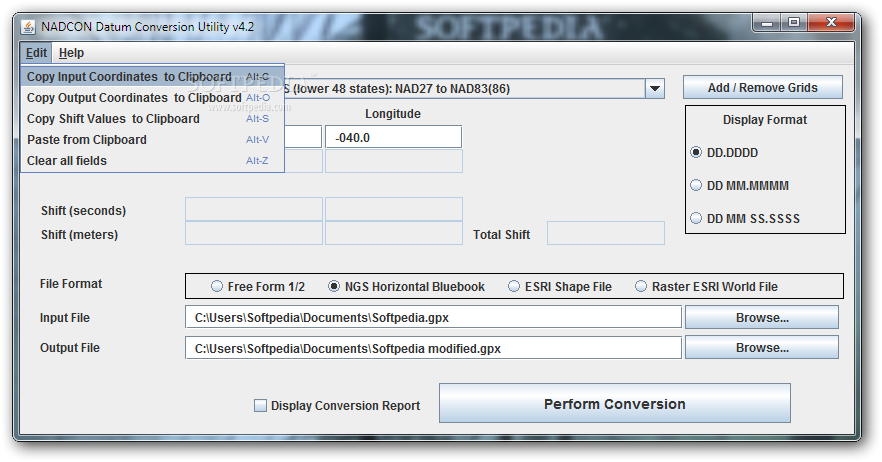Image resolution: width=882 pixels, height=462 pixels.
Task: Click the Output File path field
Action: click(433, 348)
